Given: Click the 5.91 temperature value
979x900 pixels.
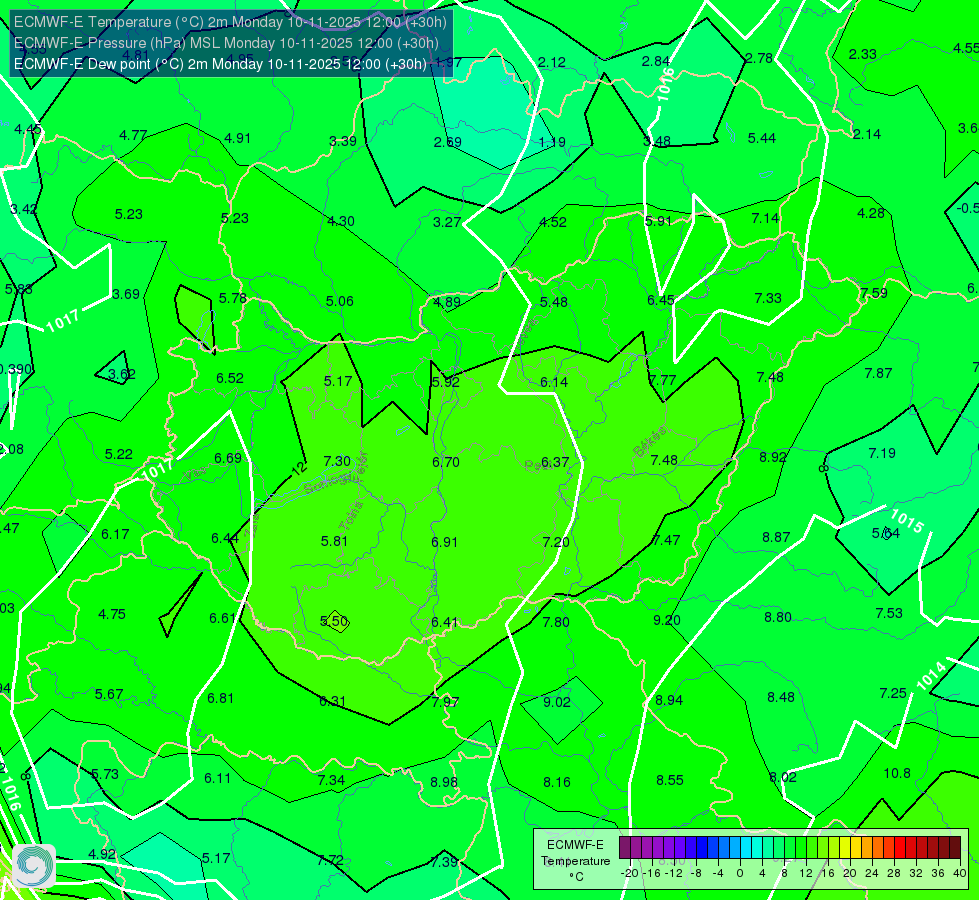Looking at the screenshot, I should pos(658,221).
